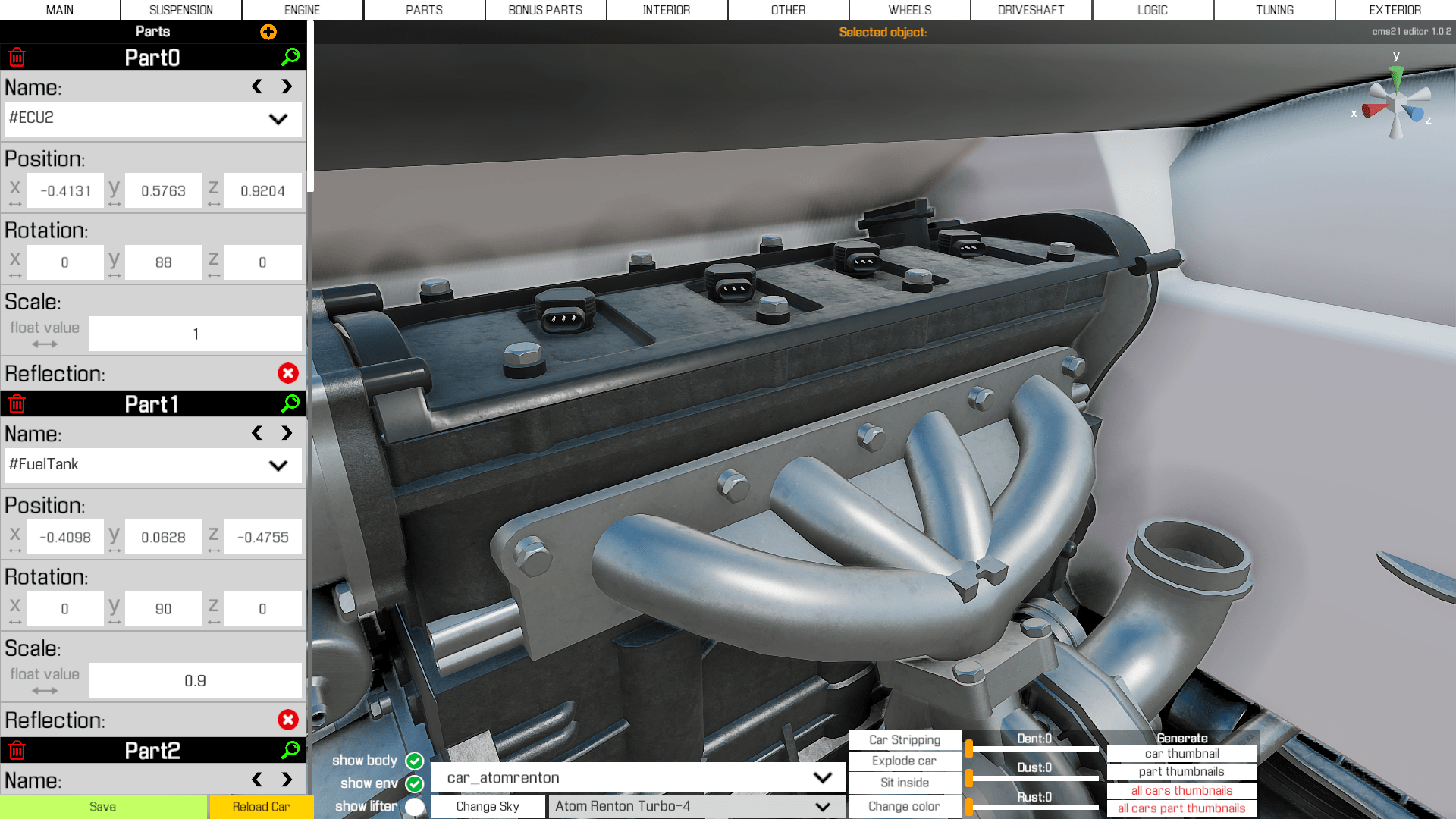
Task: Click the green Save button
Action: pyautogui.click(x=103, y=807)
